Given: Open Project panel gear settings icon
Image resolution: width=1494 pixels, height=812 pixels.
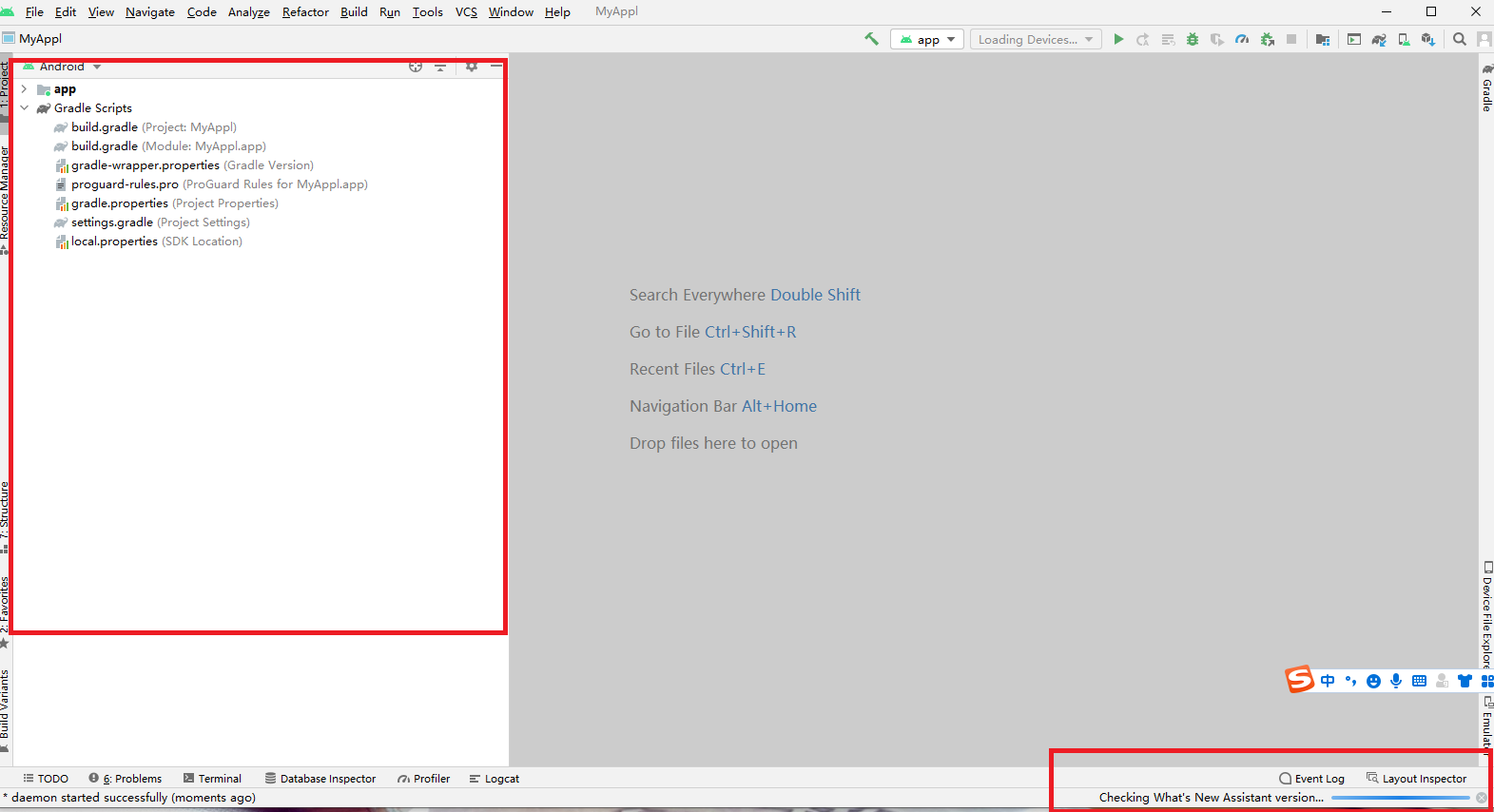Looking at the screenshot, I should pyautogui.click(x=472, y=67).
